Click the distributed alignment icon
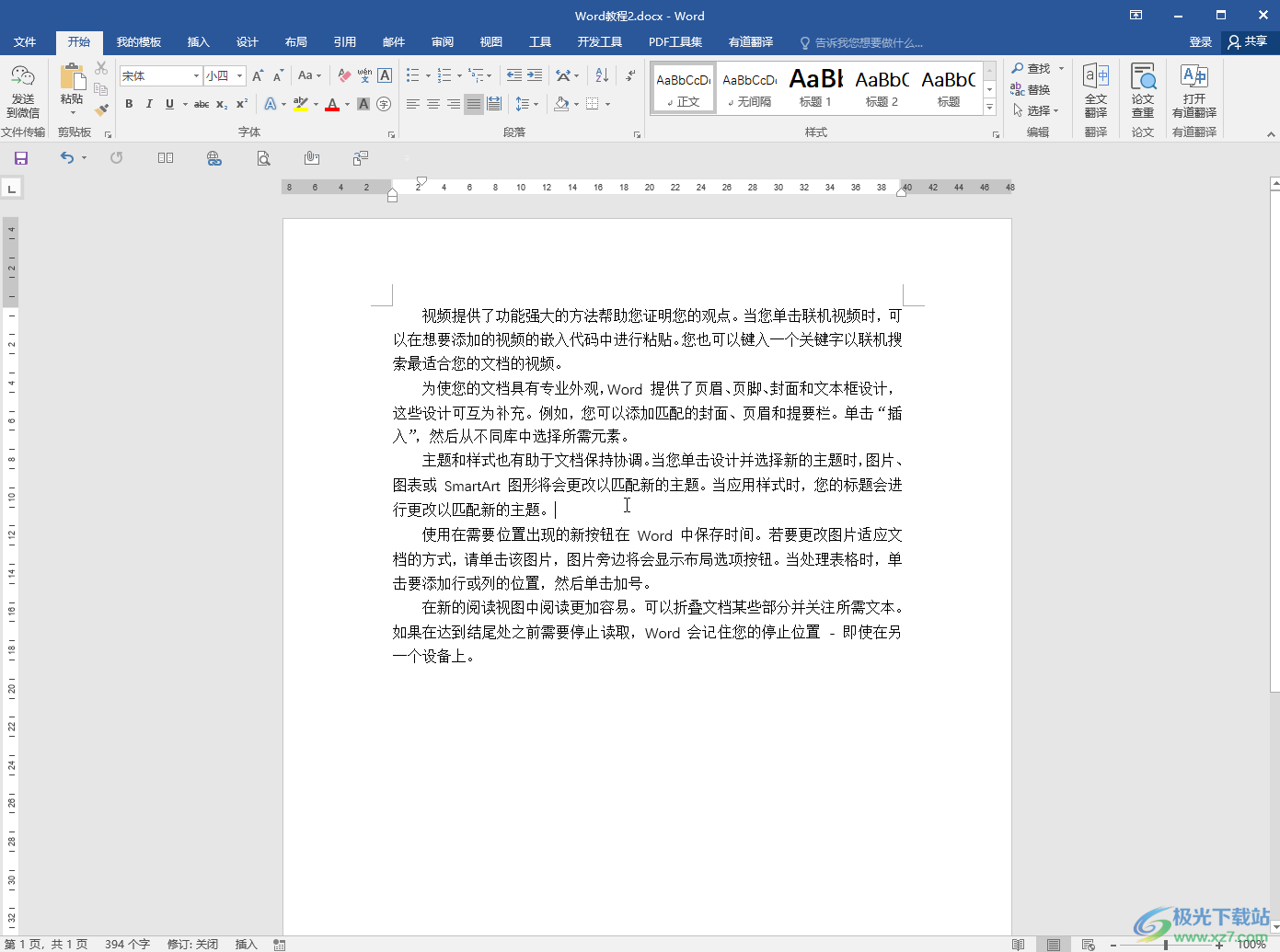The height and width of the screenshot is (952, 1280). tap(493, 104)
